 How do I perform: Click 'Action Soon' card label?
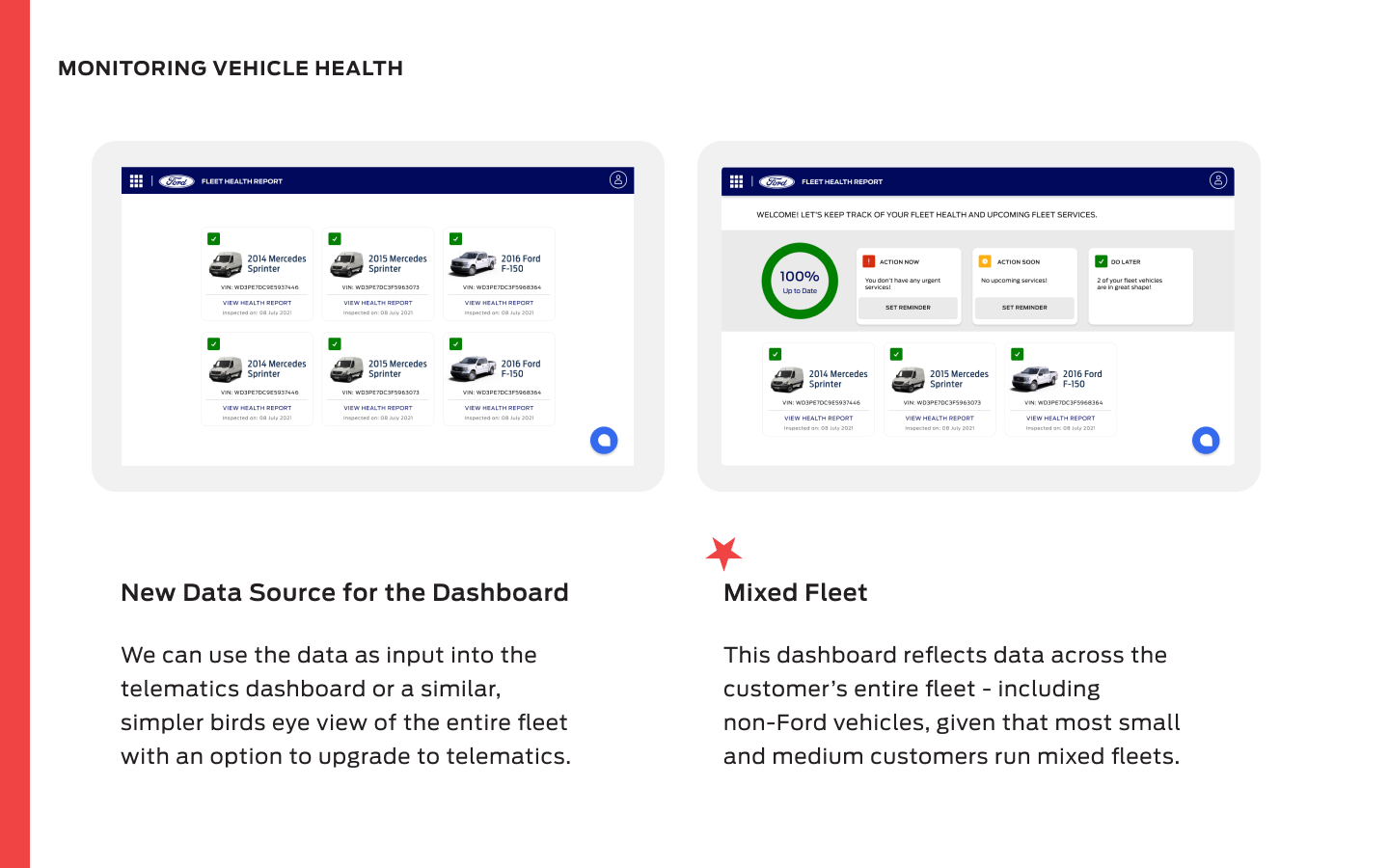tap(1019, 261)
